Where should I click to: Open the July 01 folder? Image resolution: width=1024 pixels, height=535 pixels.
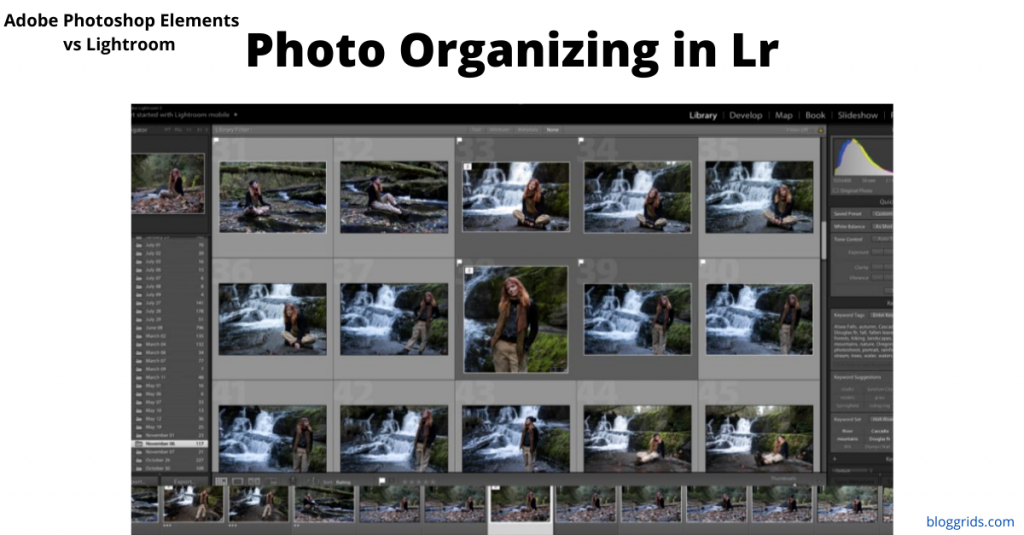pos(168,245)
